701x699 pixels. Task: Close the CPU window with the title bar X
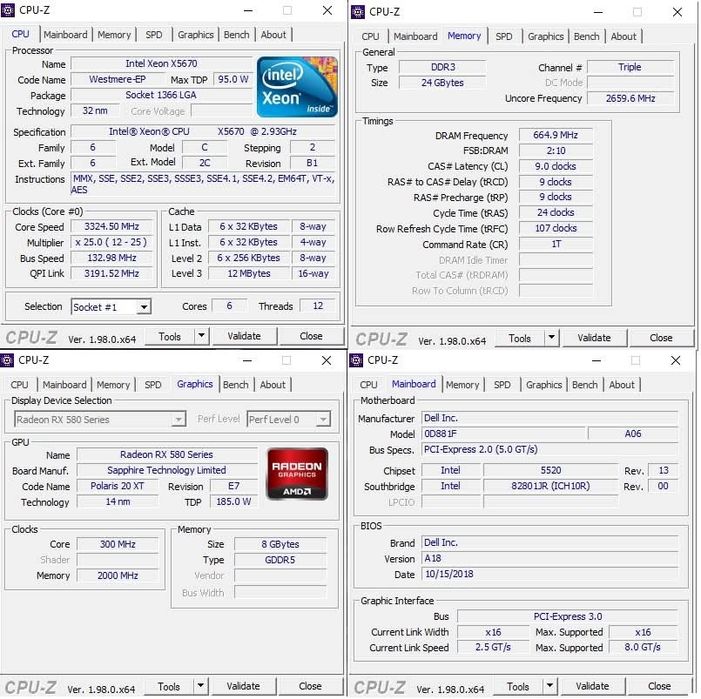[x=327, y=10]
